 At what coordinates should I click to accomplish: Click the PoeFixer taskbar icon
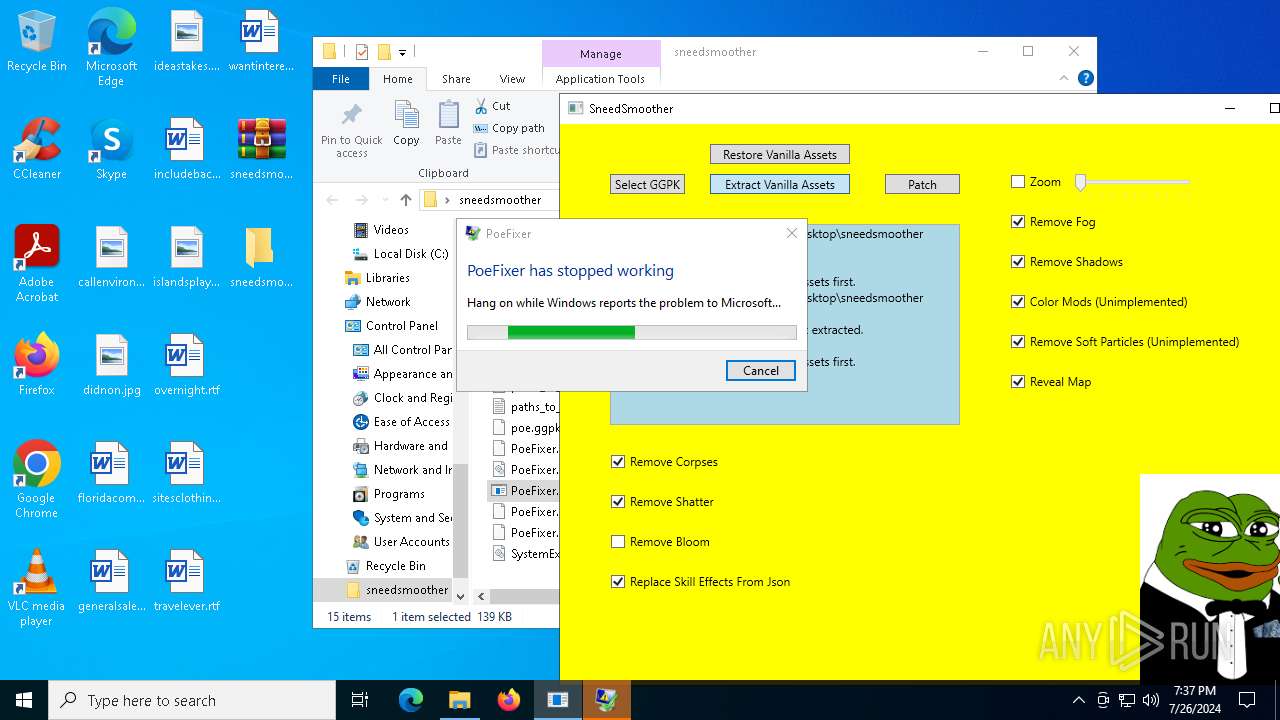tap(606, 700)
